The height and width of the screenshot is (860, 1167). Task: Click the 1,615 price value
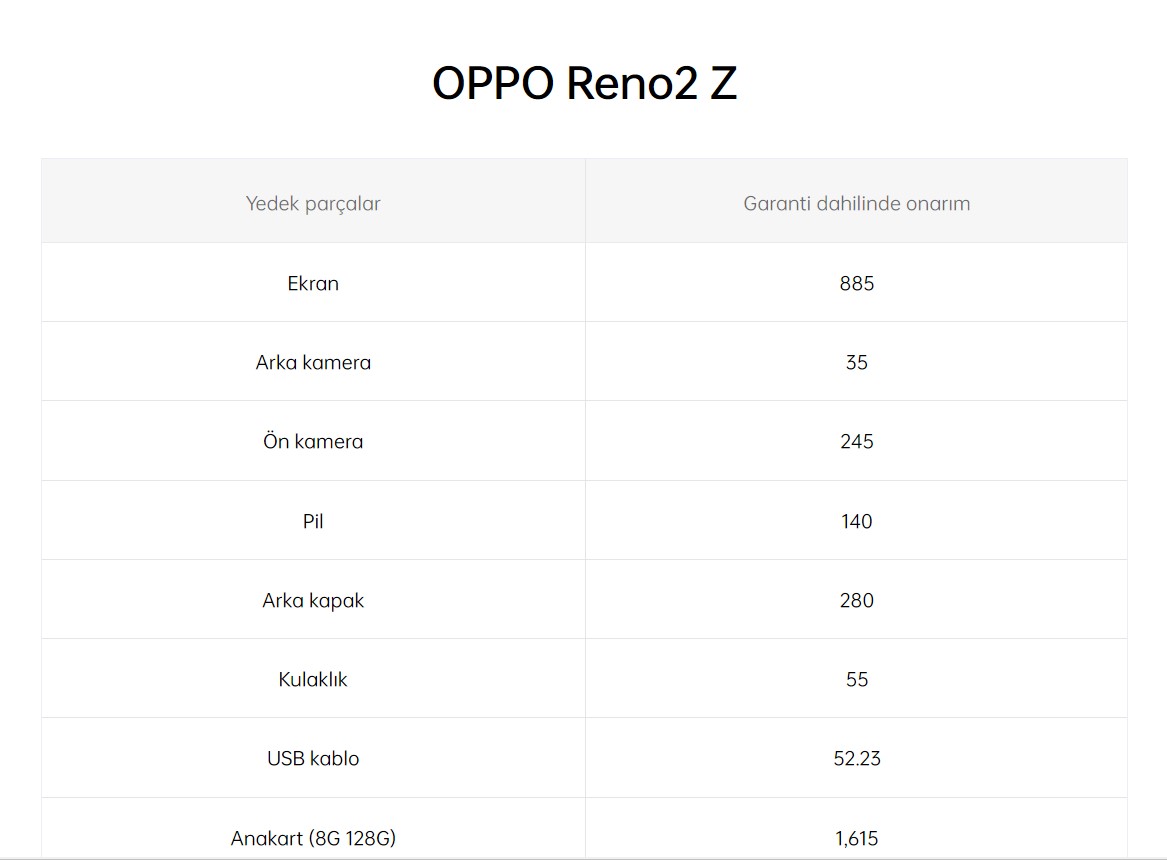[857, 838]
